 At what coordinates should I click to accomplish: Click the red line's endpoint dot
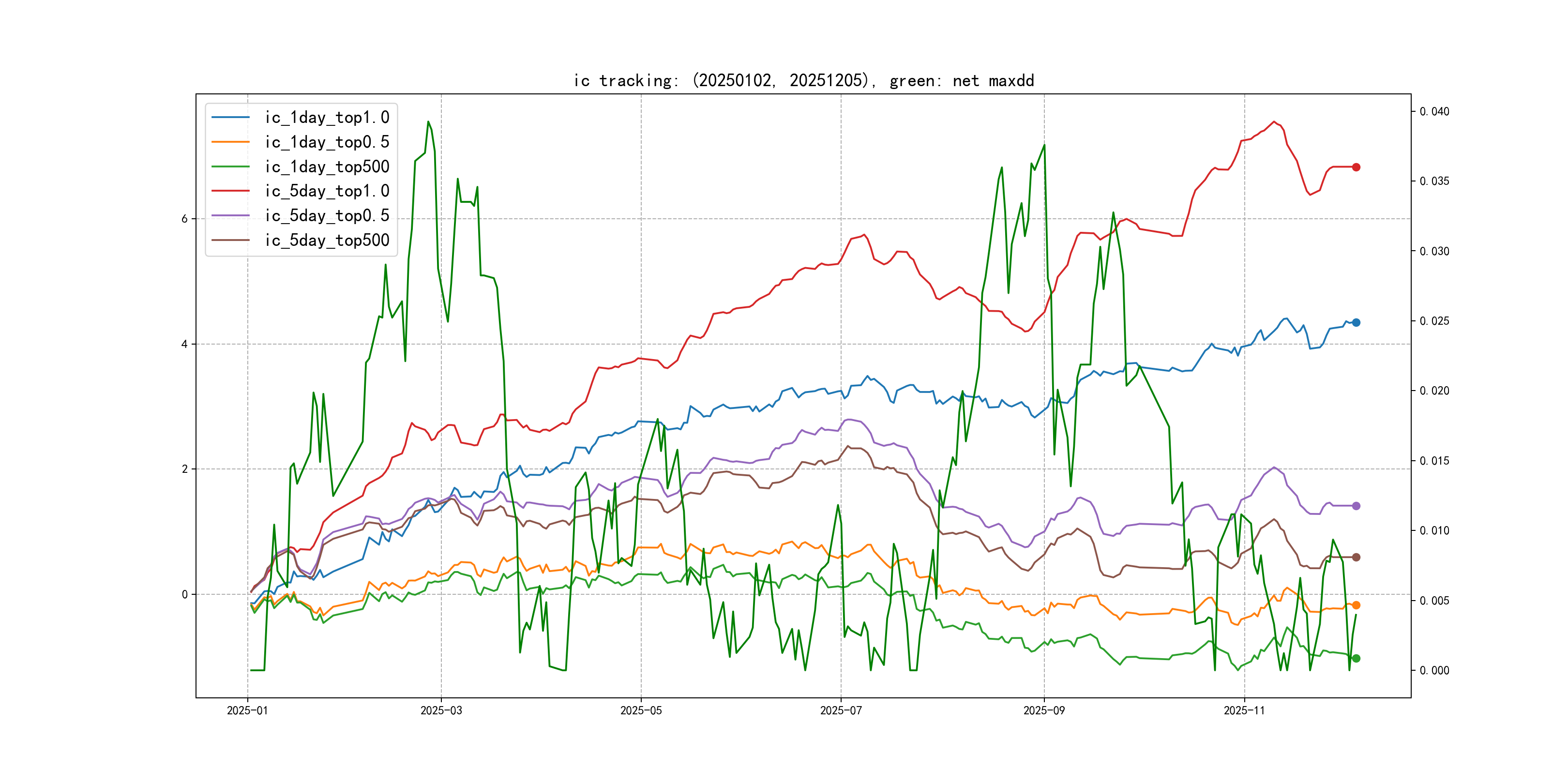[x=1356, y=167]
